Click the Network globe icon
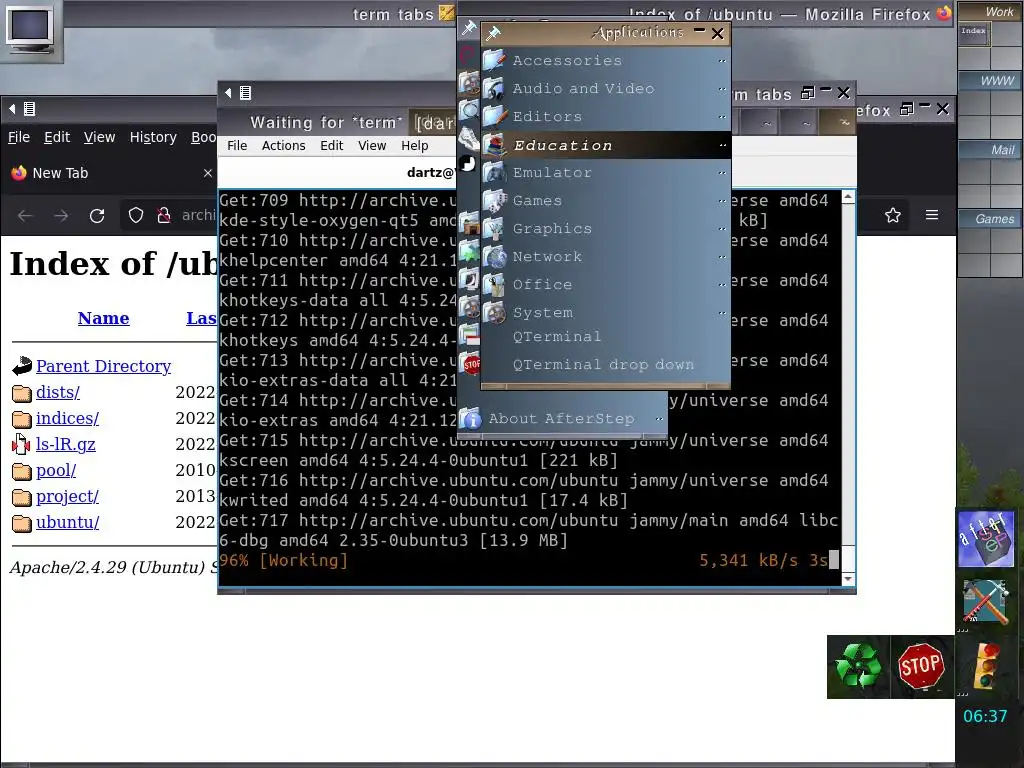Viewport: 1024px width, 768px height. 494,257
